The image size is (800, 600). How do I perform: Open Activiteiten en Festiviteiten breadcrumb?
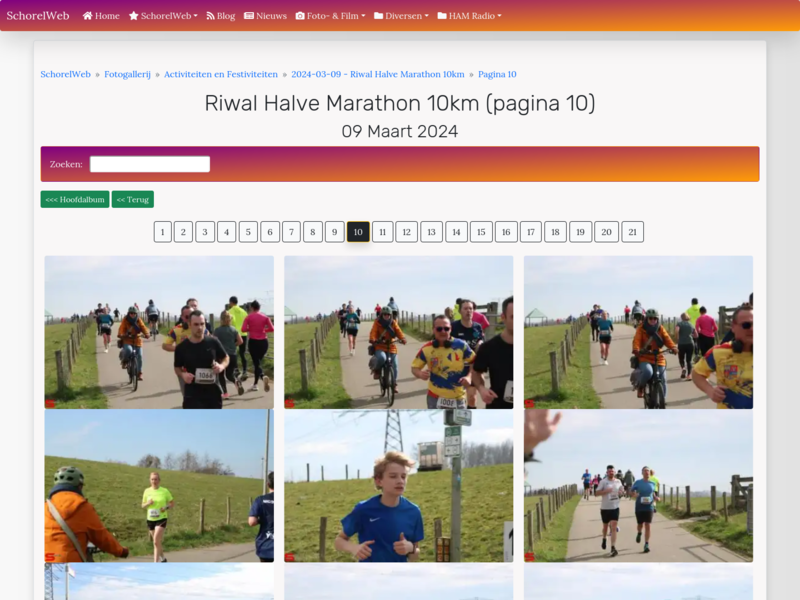221,74
